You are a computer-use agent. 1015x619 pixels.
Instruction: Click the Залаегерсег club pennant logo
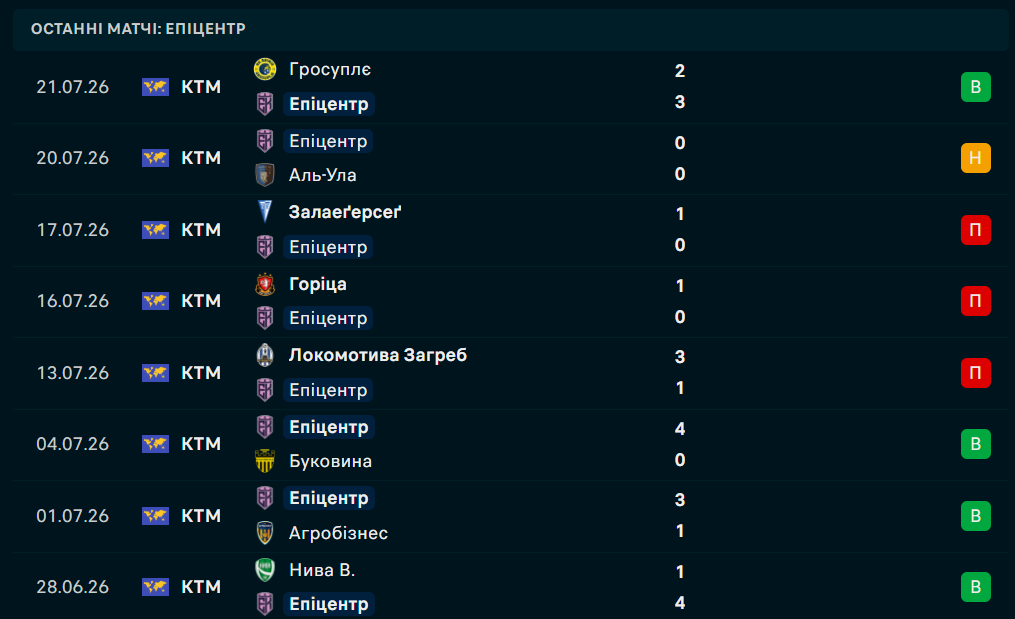pyautogui.click(x=265, y=212)
